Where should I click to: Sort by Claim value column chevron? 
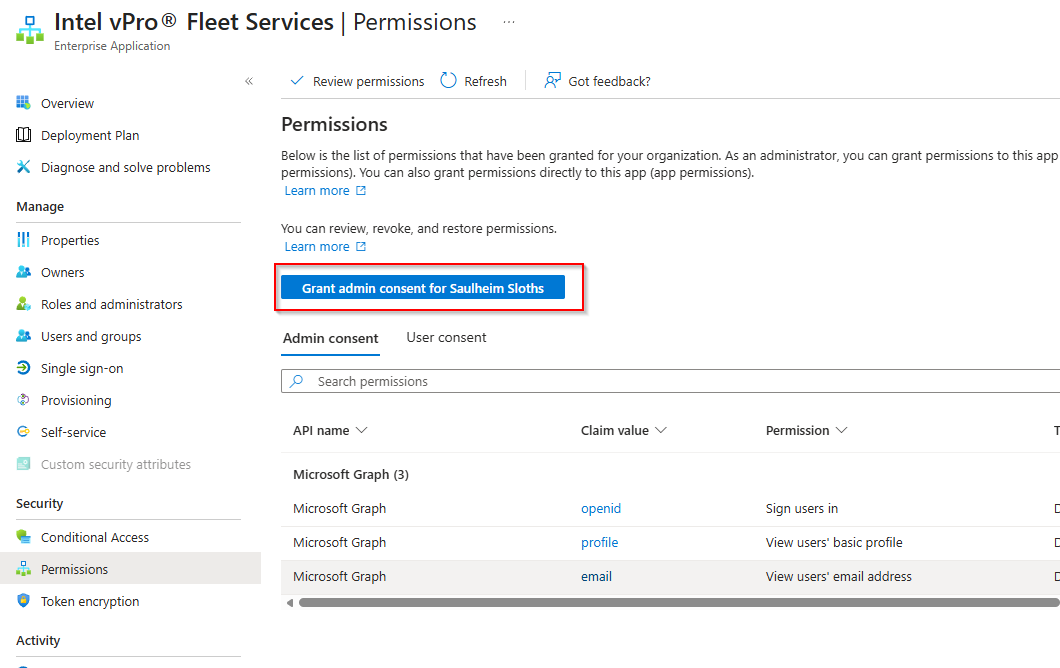(x=661, y=430)
